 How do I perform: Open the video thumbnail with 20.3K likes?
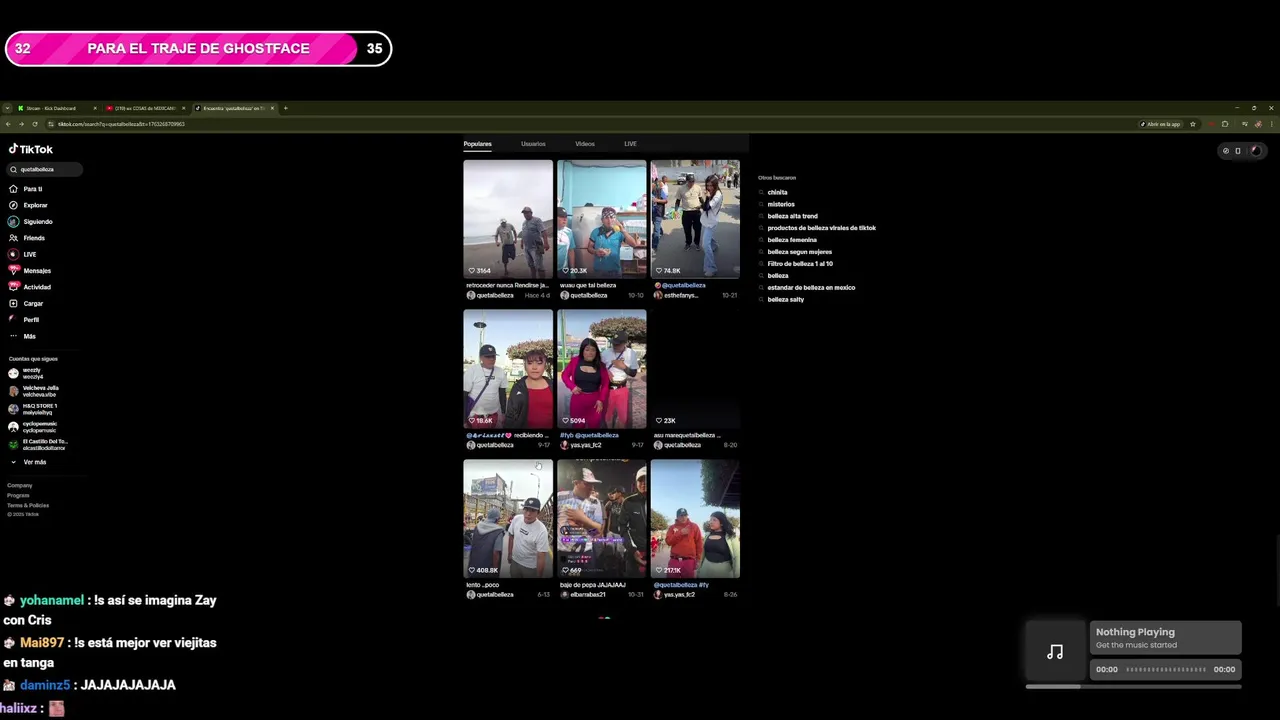(601, 219)
